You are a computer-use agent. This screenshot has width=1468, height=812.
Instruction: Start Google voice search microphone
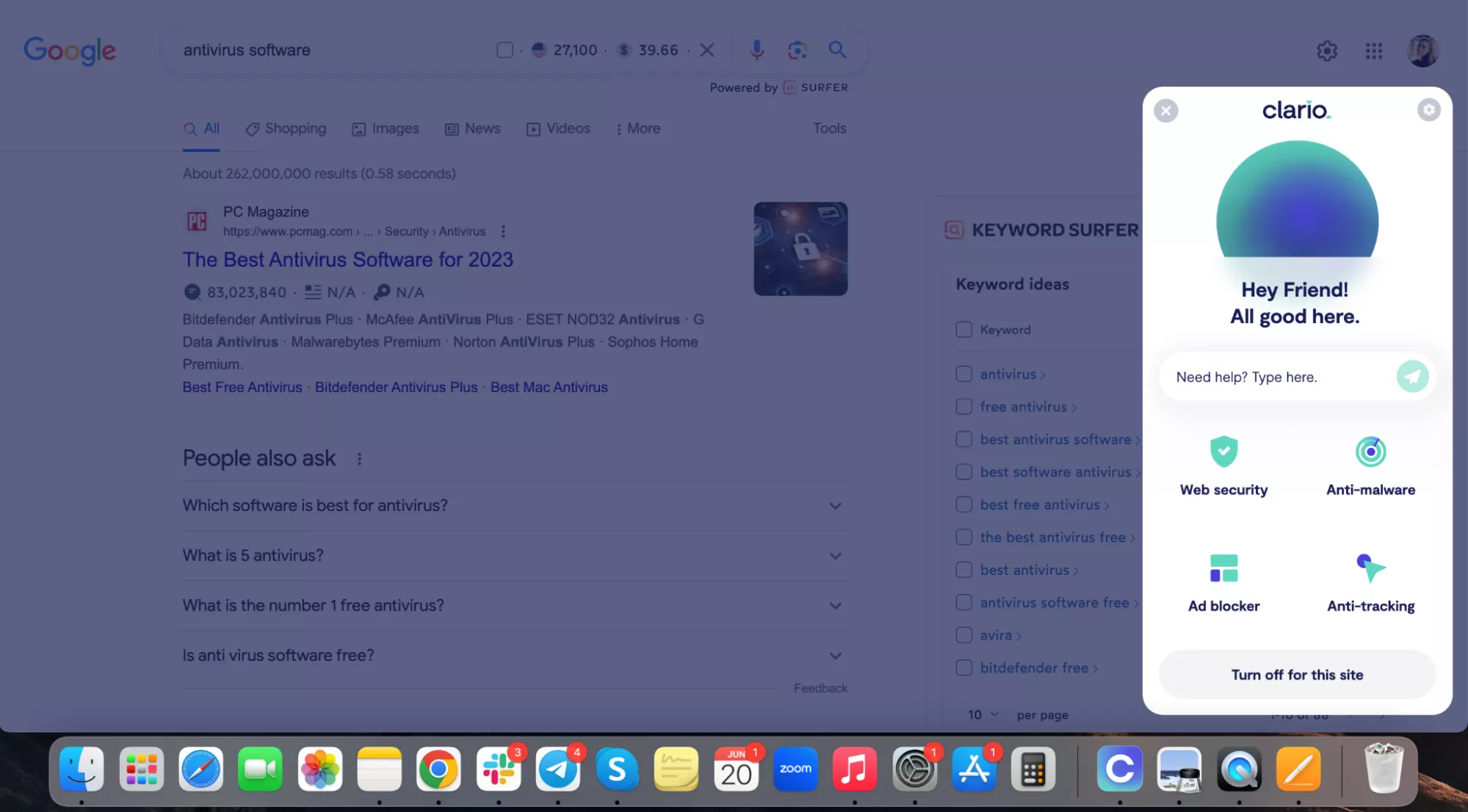tap(756, 50)
